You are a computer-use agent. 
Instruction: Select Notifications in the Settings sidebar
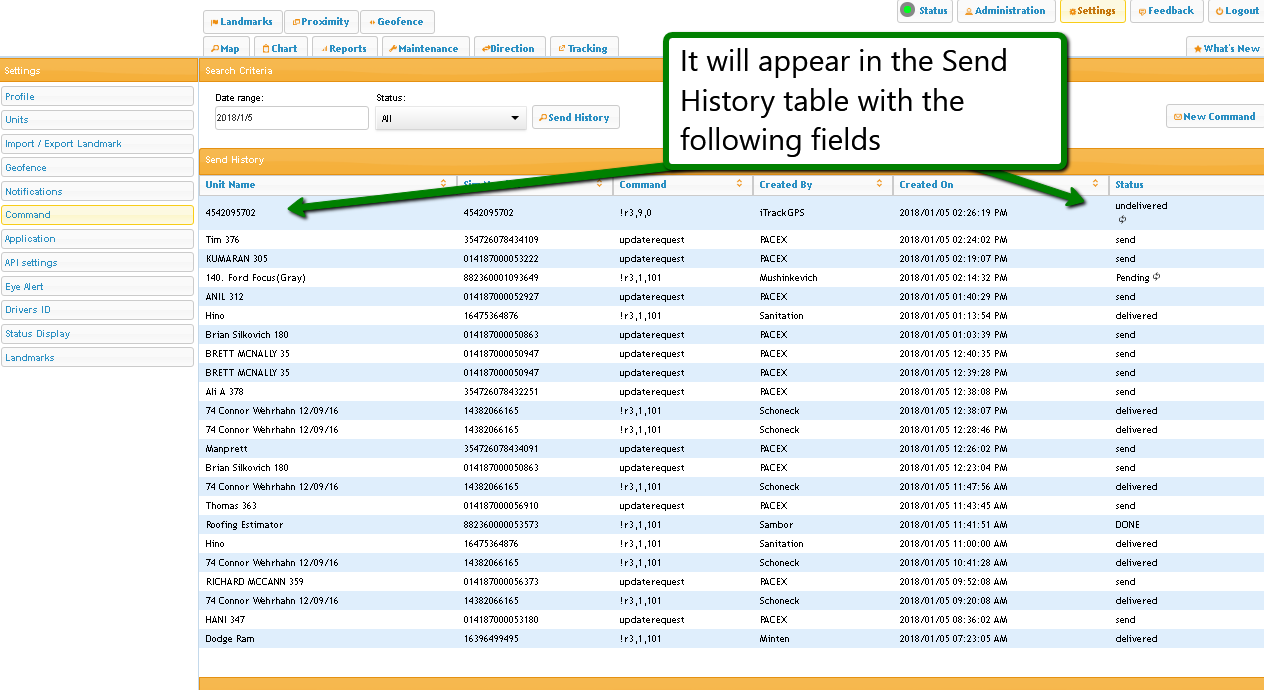(97, 191)
